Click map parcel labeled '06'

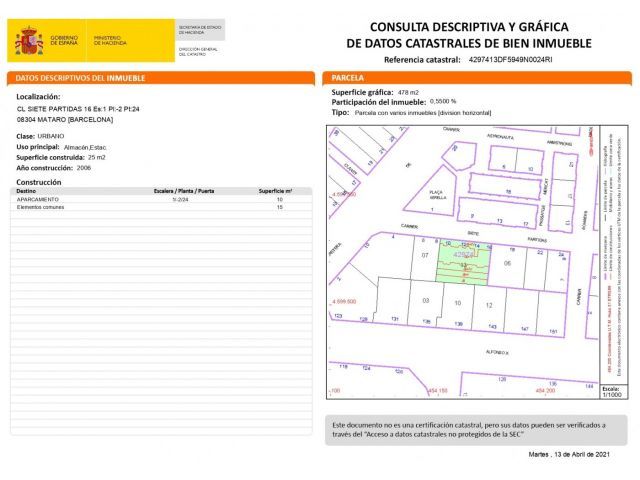pos(507,264)
